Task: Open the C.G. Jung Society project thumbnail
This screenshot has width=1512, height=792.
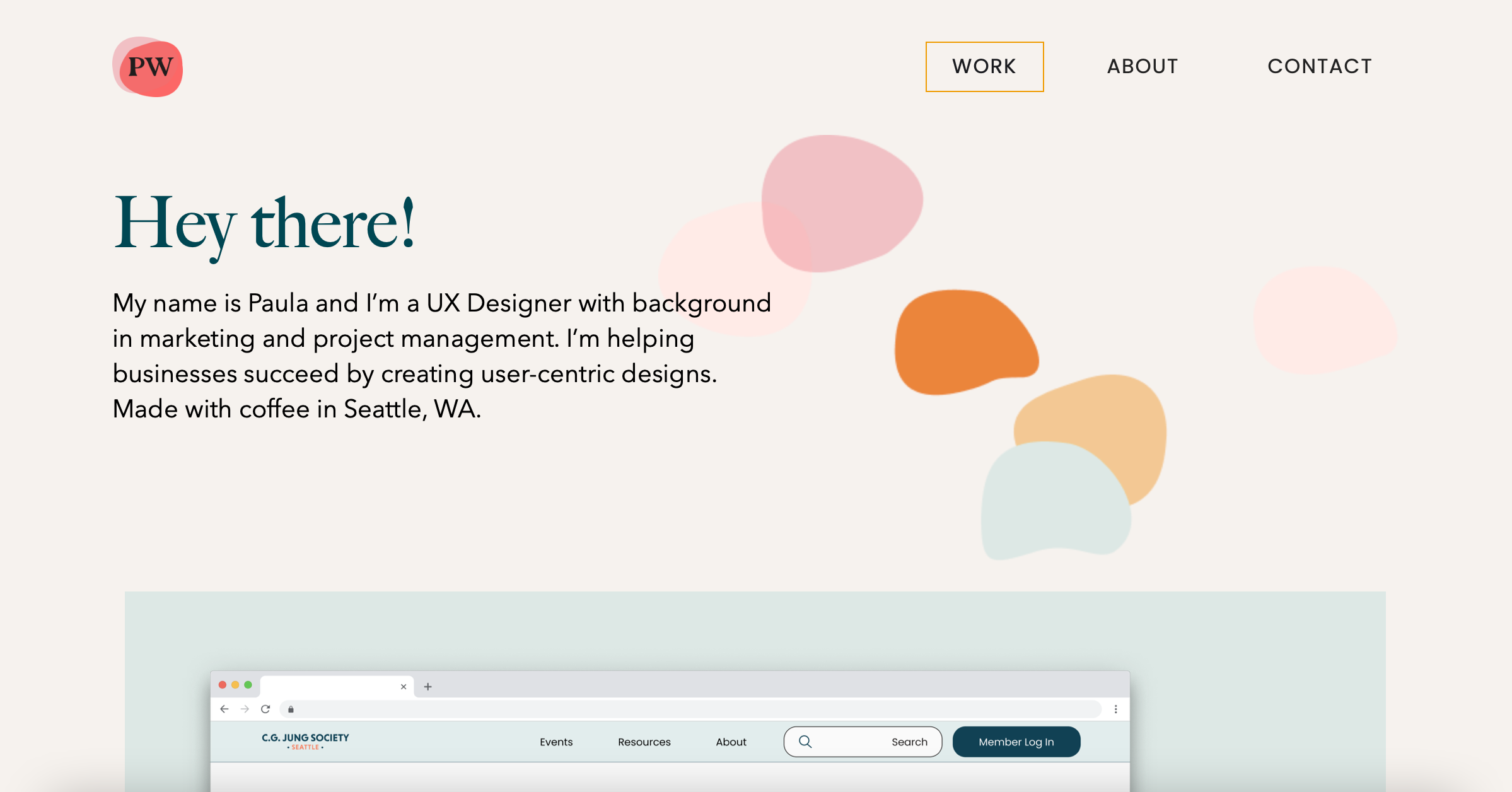Action: [x=755, y=692]
